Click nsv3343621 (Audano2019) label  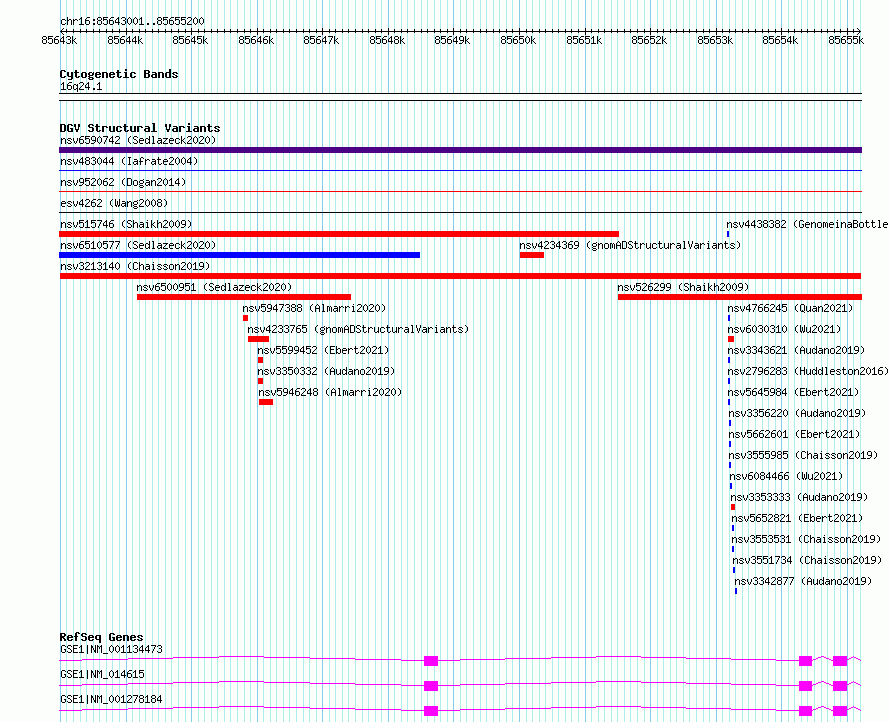pyautogui.click(x=796, y=350)
